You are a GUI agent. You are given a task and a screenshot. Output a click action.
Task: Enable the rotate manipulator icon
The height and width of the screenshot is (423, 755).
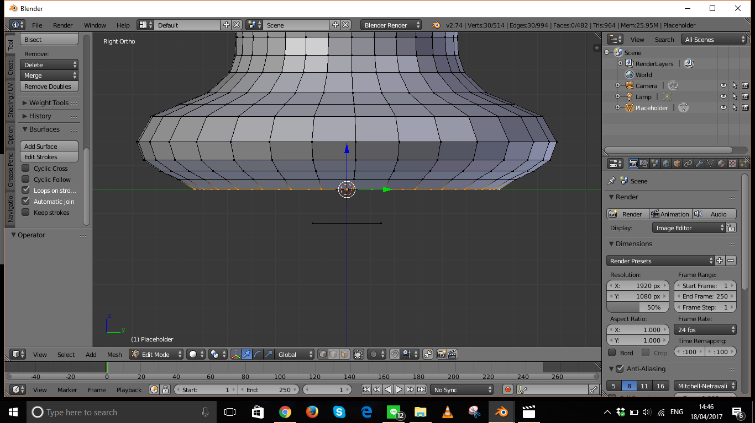coord(258,355)
